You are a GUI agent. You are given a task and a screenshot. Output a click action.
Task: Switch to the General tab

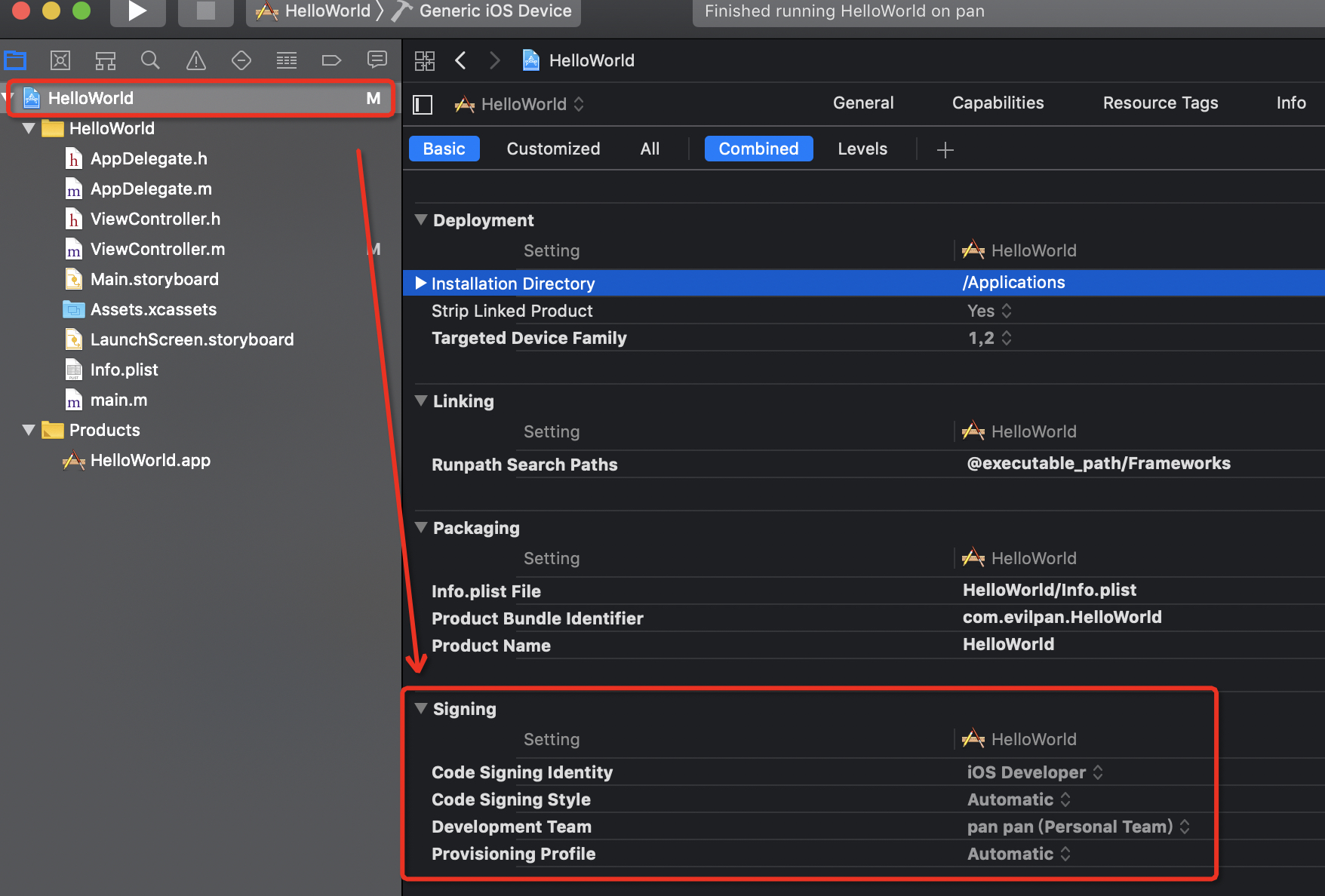coord(863,103)
